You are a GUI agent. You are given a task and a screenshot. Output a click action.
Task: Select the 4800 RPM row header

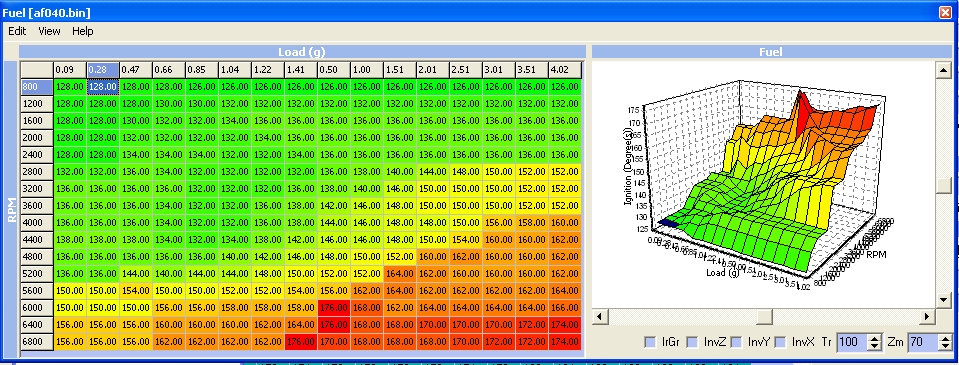37,257
